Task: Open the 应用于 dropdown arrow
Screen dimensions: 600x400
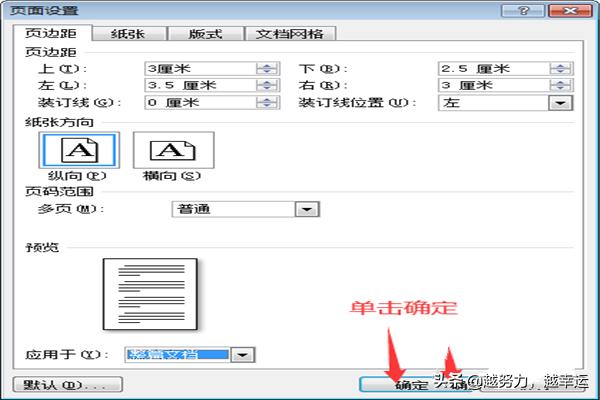Action: [x=243, y=355]
